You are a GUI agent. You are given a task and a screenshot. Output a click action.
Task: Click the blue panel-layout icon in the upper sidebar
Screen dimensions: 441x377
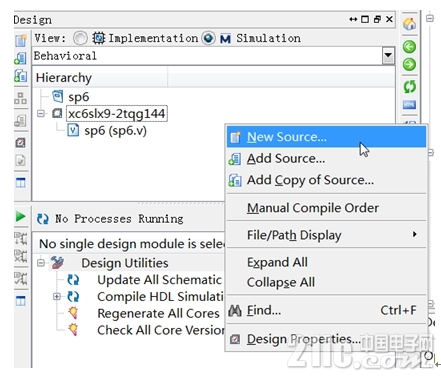coord(20,182)
